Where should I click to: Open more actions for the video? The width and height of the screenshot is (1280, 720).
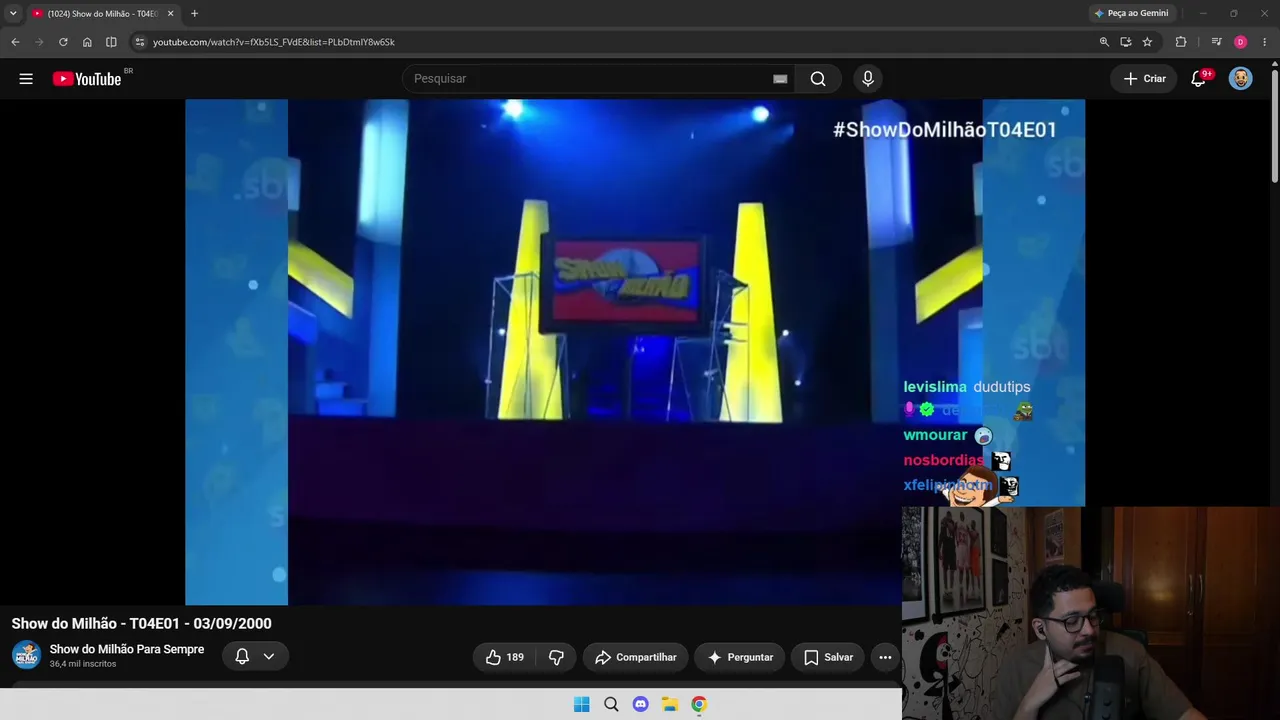(885, 657)
